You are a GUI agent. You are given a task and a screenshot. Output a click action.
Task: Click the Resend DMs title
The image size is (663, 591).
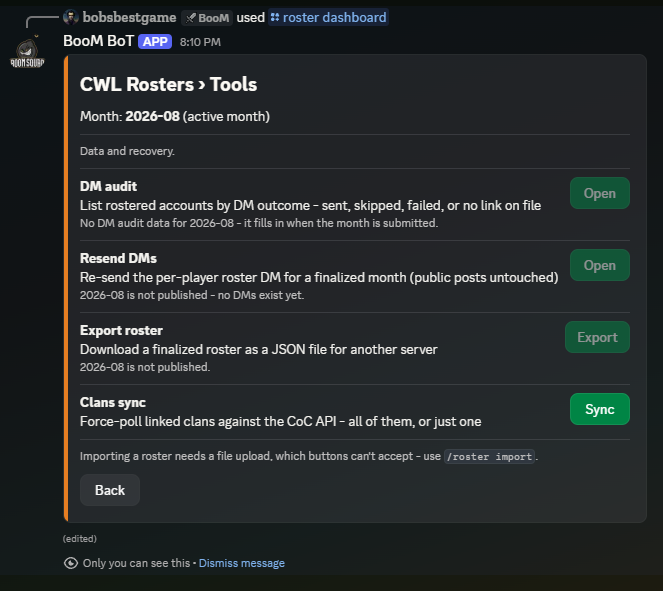pyautogui.click(x=118, y=258)
